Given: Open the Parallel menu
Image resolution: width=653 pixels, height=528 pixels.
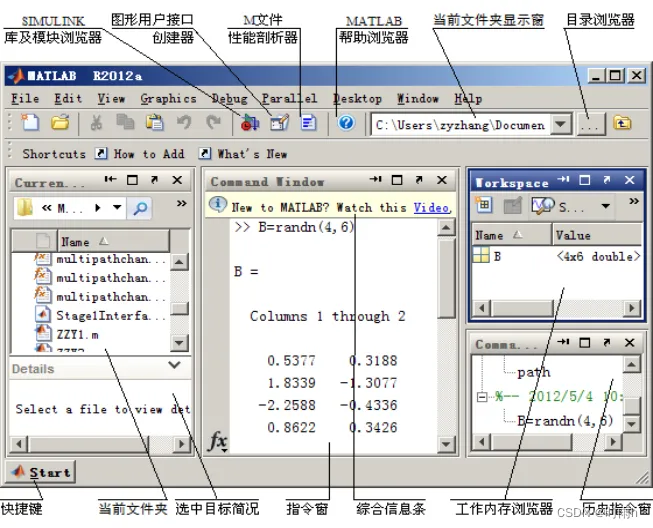Looking at the screenshot, I should pyautogui.click(x=289, y=99).
